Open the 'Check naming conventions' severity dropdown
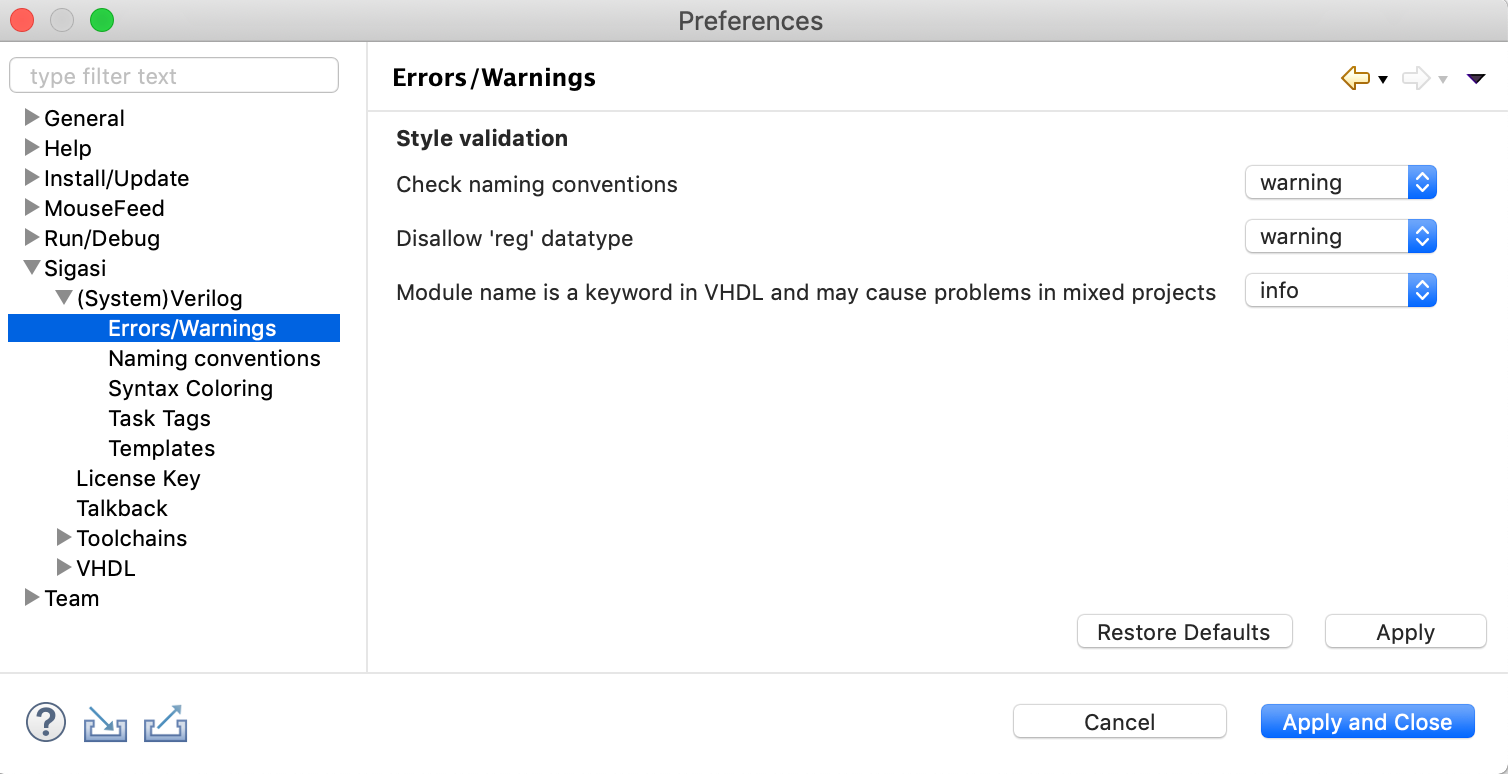This screenshot has height=774, width=1508. click(x=1340, y=183)
